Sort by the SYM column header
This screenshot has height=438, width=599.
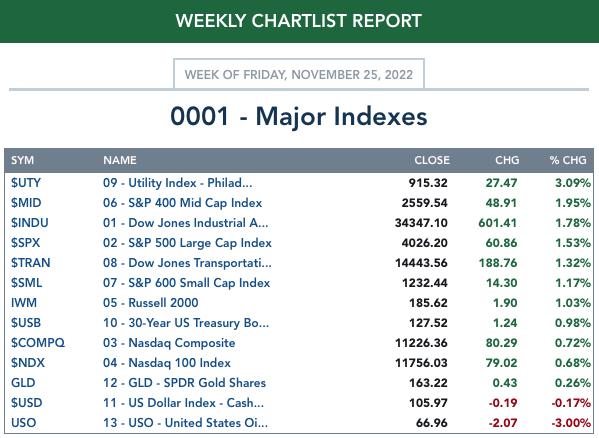pyautogui.click(x=23, y=160)
